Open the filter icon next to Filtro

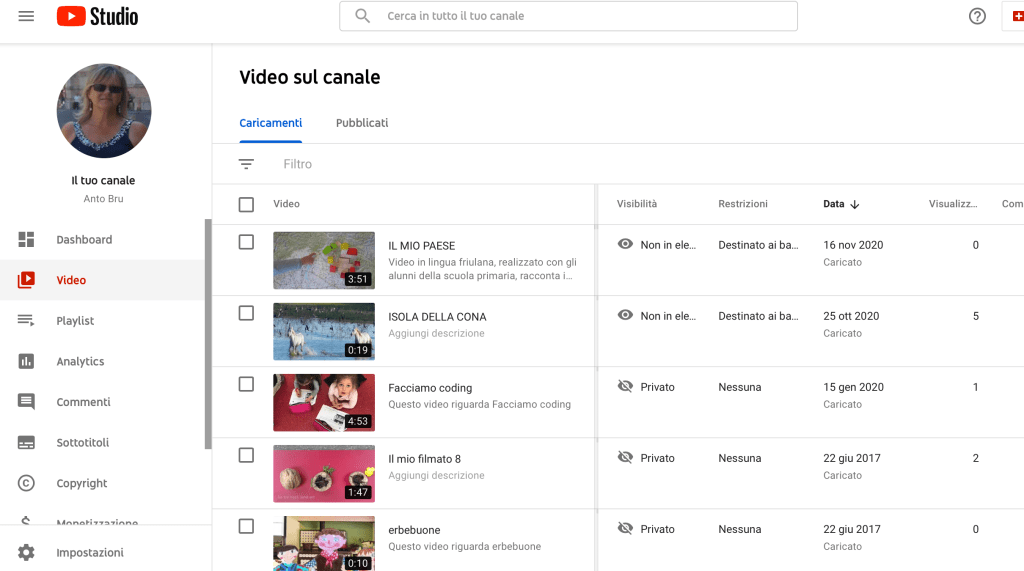[x=246, y=164]
